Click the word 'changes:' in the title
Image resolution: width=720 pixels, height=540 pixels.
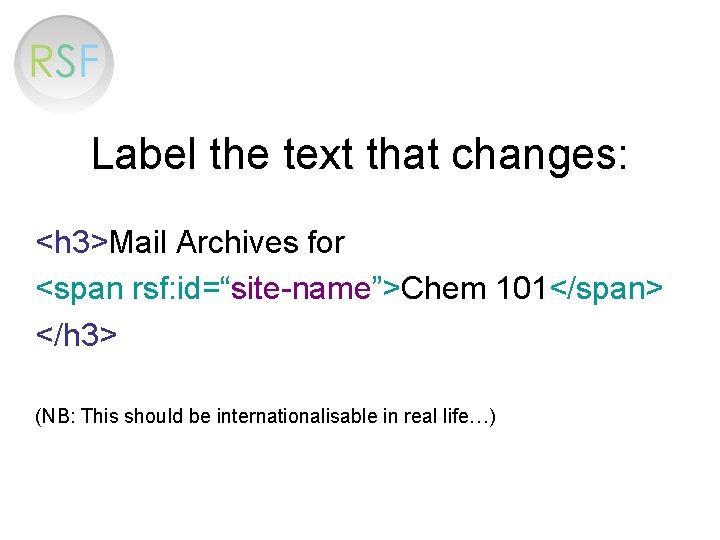pos(539,156)
